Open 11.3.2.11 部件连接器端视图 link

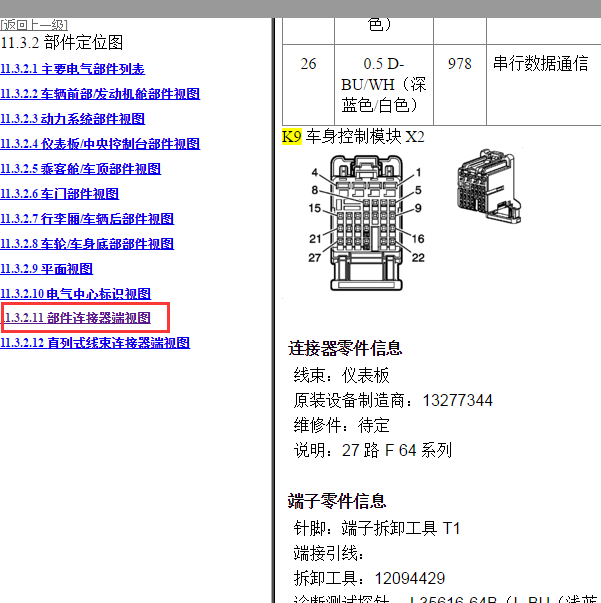(77, 318)
